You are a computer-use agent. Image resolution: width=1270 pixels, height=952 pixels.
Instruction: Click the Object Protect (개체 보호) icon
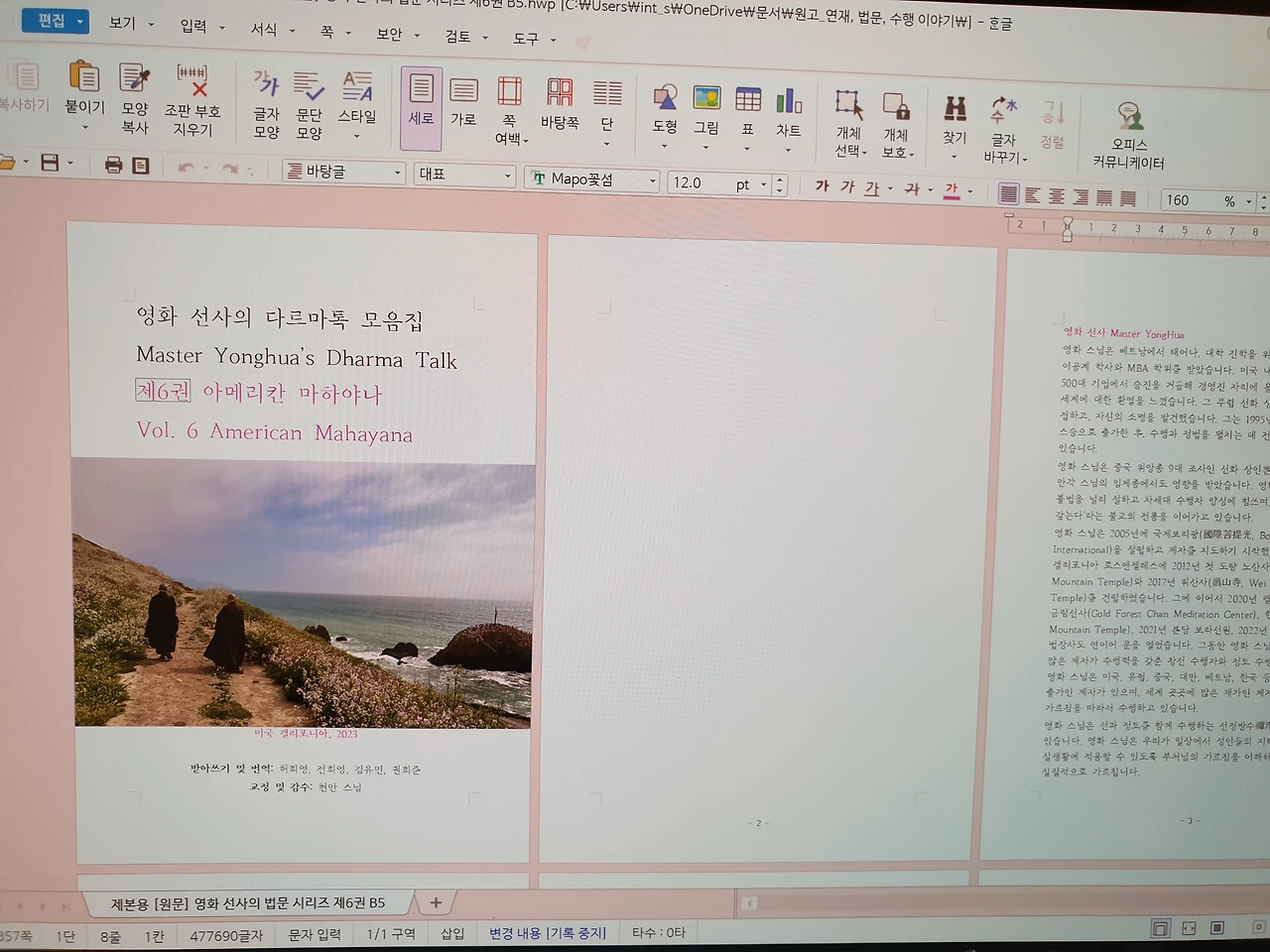(896, 105)
